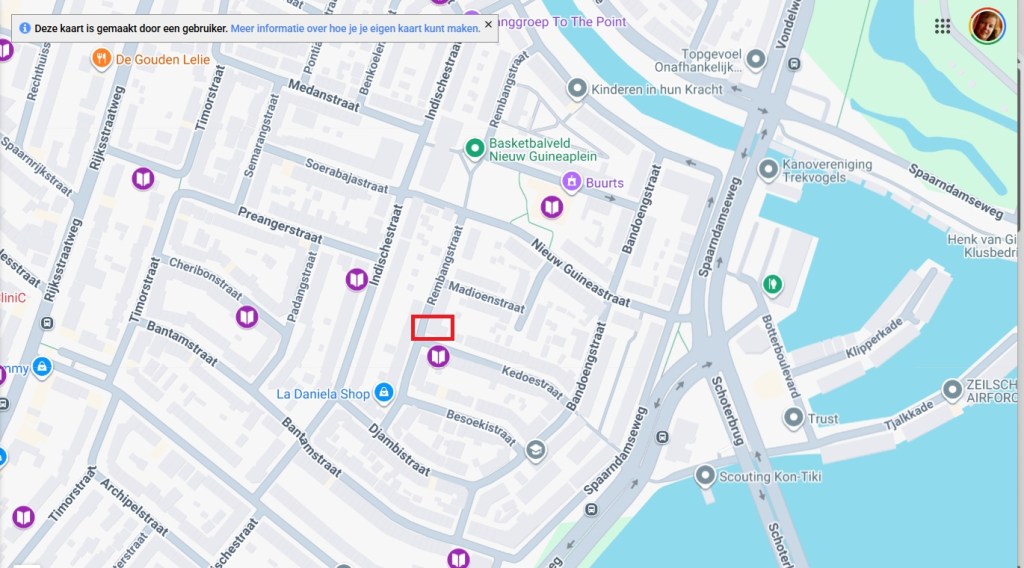This screenshot has width=1024, height=568.
Task: Open 'Meer informatie over hoe je je eigen kaart' link
Action: 355,29
